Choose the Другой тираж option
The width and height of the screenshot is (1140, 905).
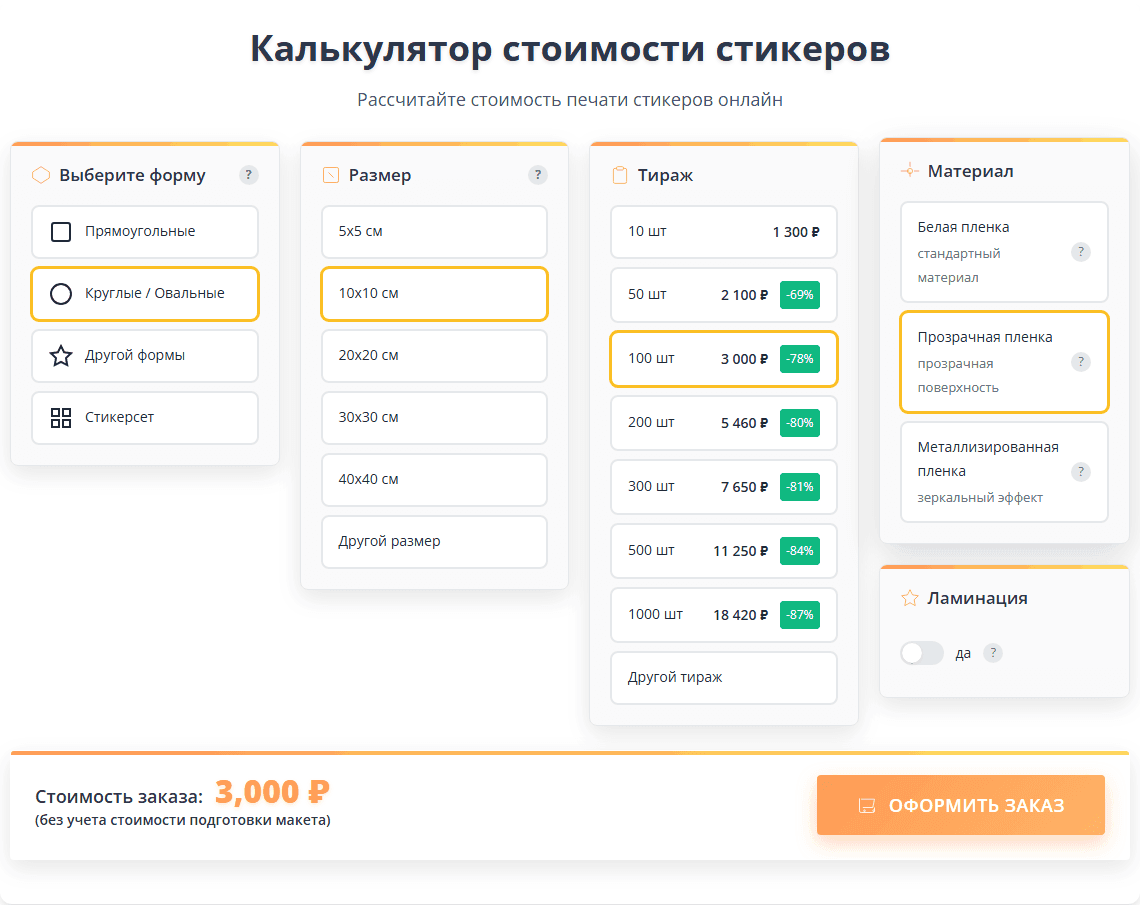click(723, 677)
